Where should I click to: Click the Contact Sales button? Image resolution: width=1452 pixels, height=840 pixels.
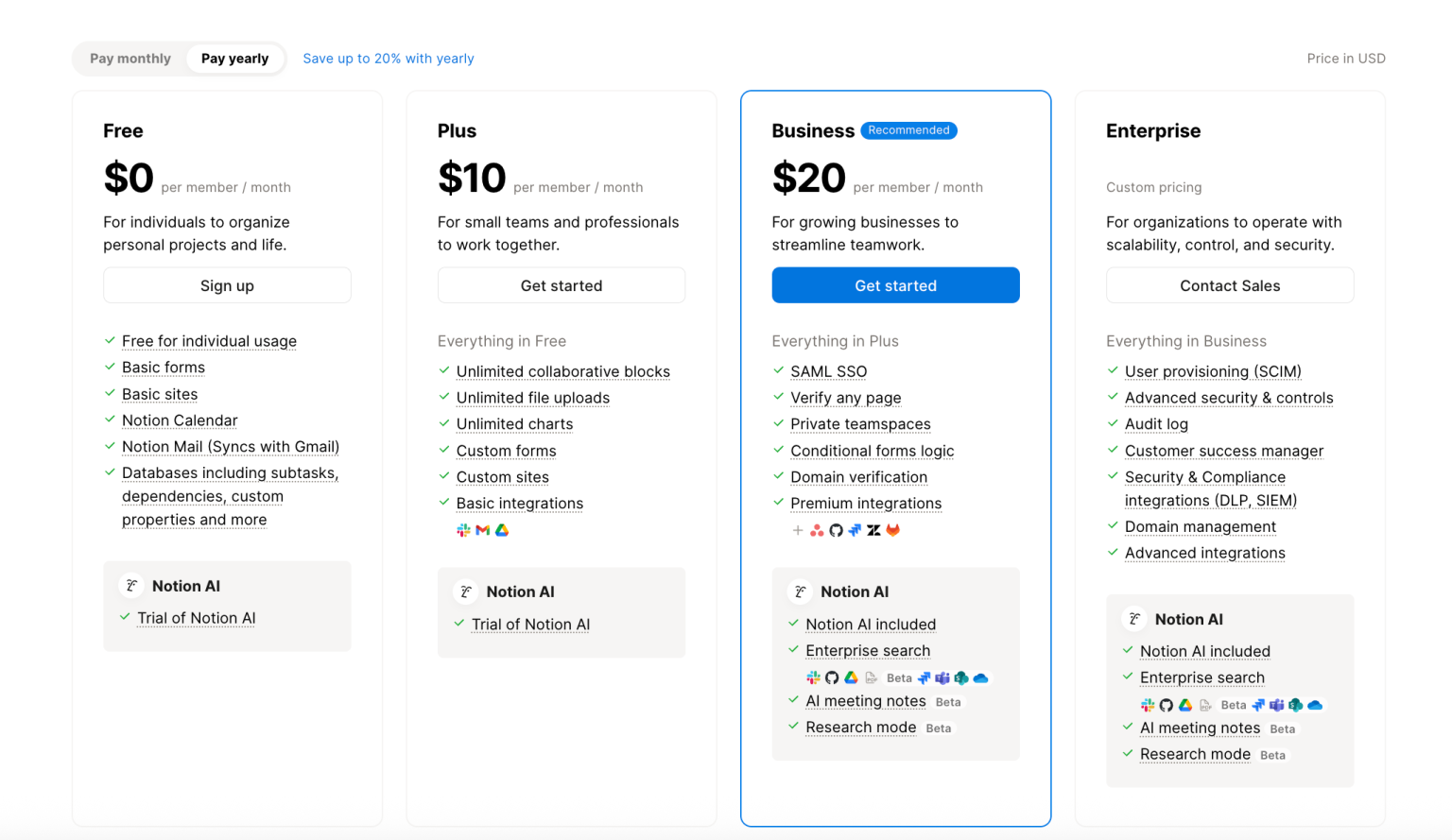point(1229,284)
